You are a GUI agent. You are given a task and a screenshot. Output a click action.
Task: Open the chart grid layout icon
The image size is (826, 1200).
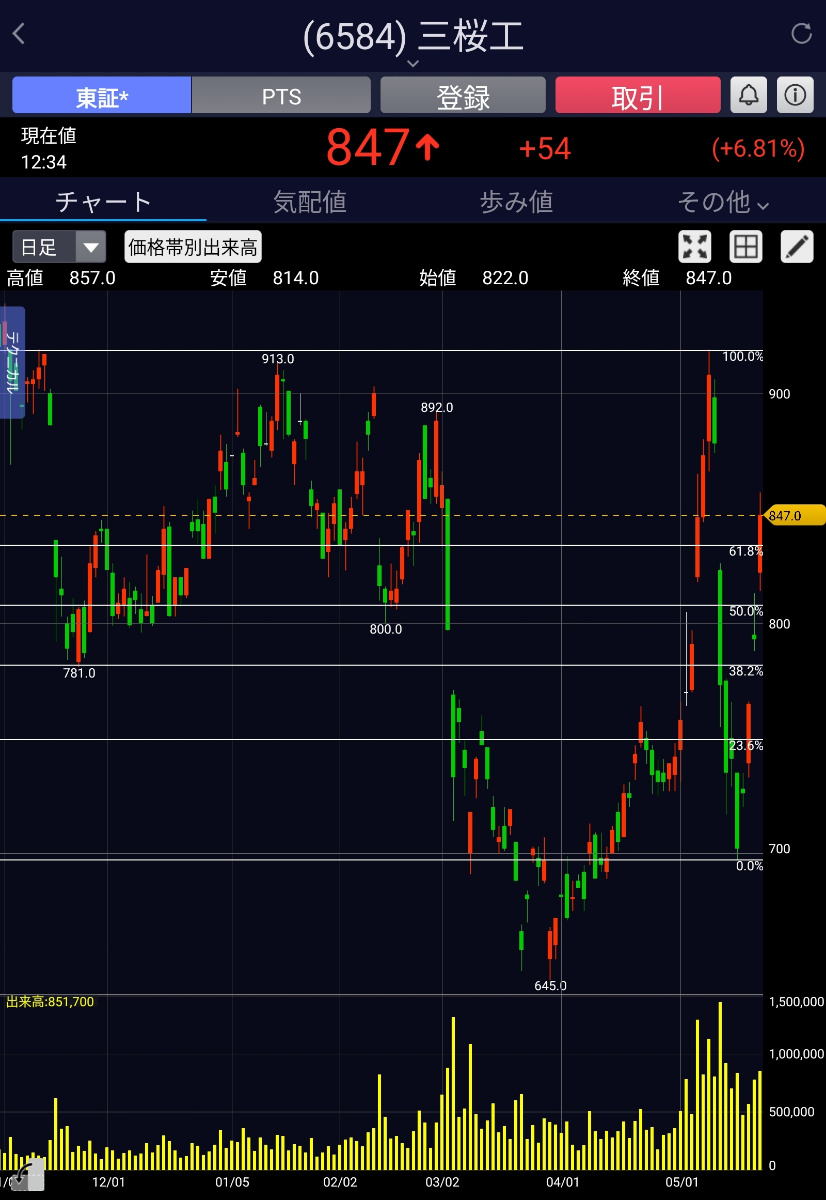pos(746,246)
